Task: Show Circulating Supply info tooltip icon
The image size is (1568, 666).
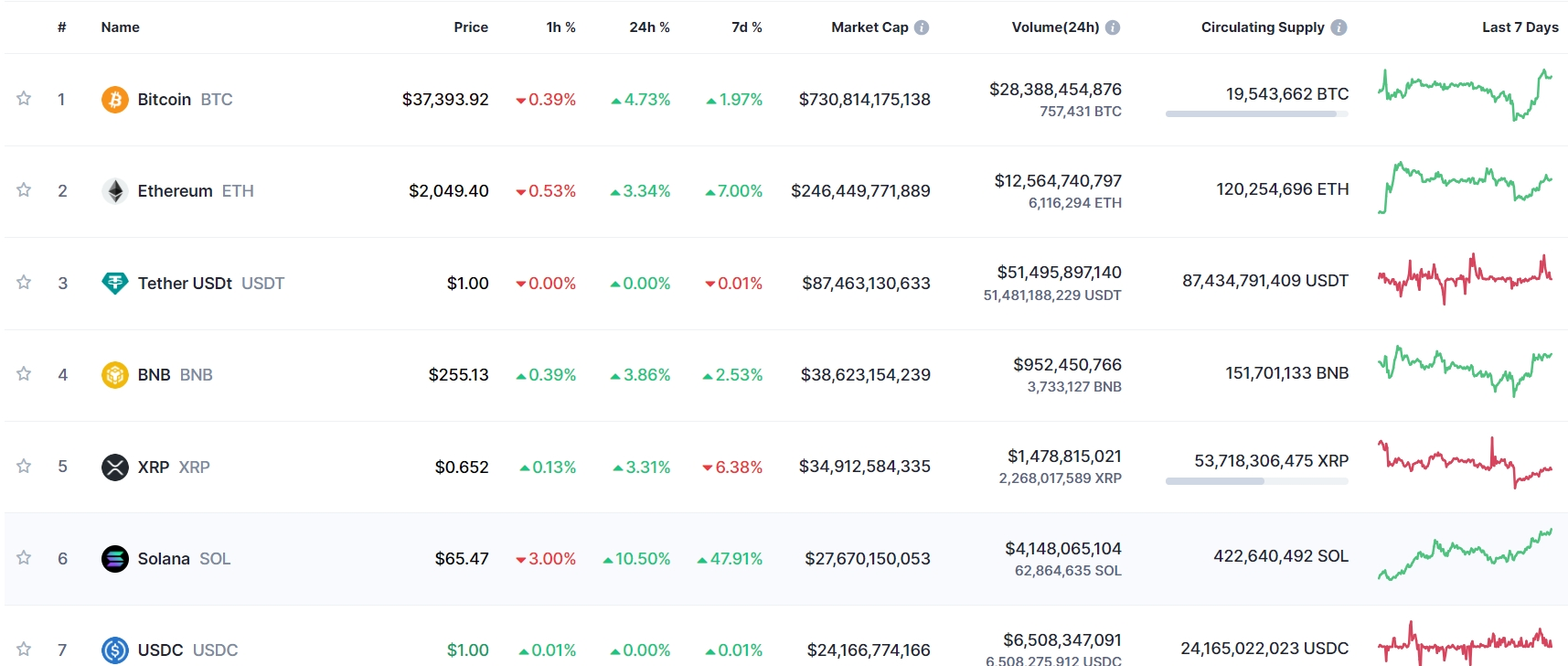Action: pyautogui.click(x=1339, y=27)
